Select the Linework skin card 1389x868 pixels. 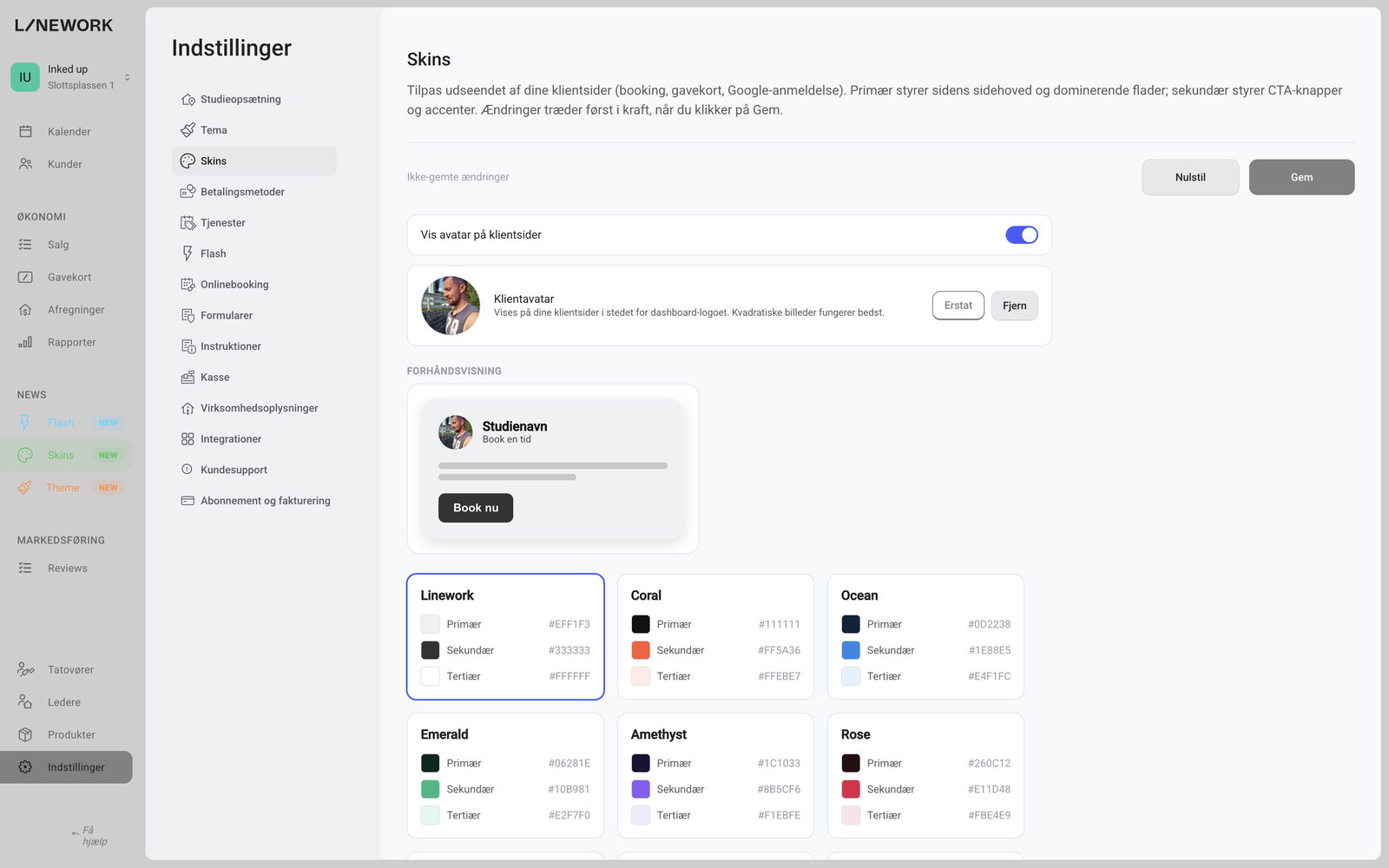pos(505,636)
